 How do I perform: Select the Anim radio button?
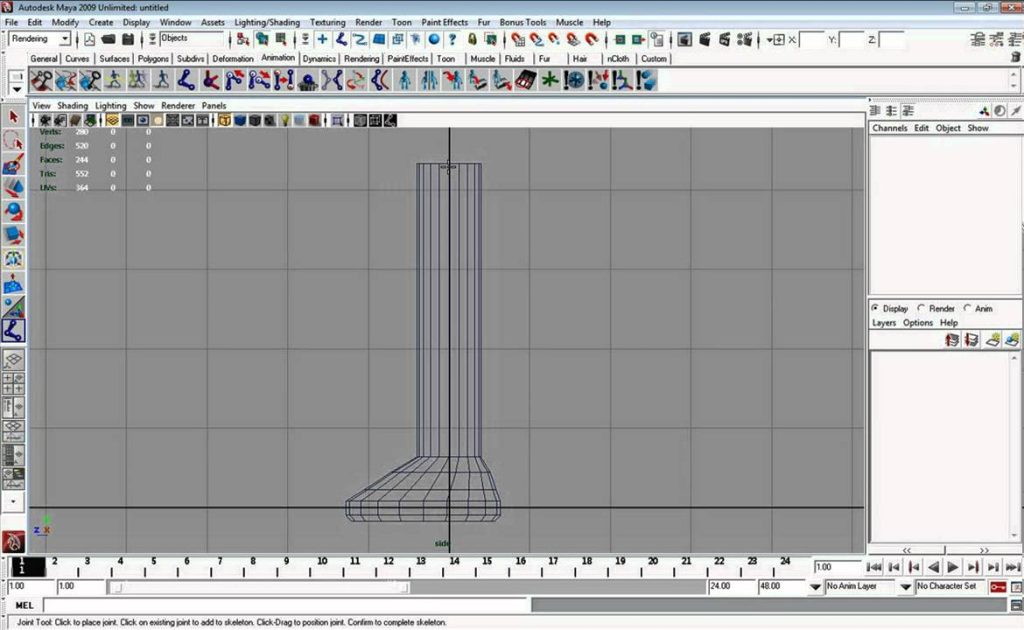coord(967,307)
